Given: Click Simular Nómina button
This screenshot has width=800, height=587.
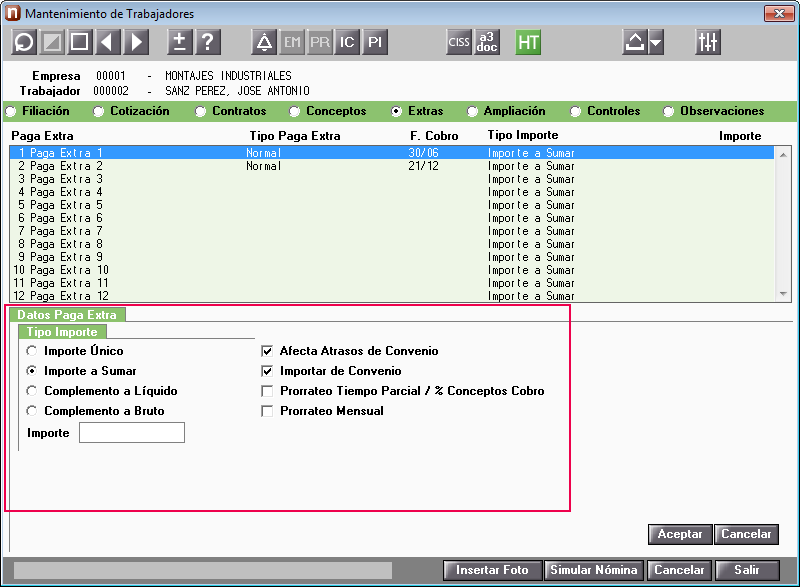Looking at the screenshot, I should click(x=594, y=570).
